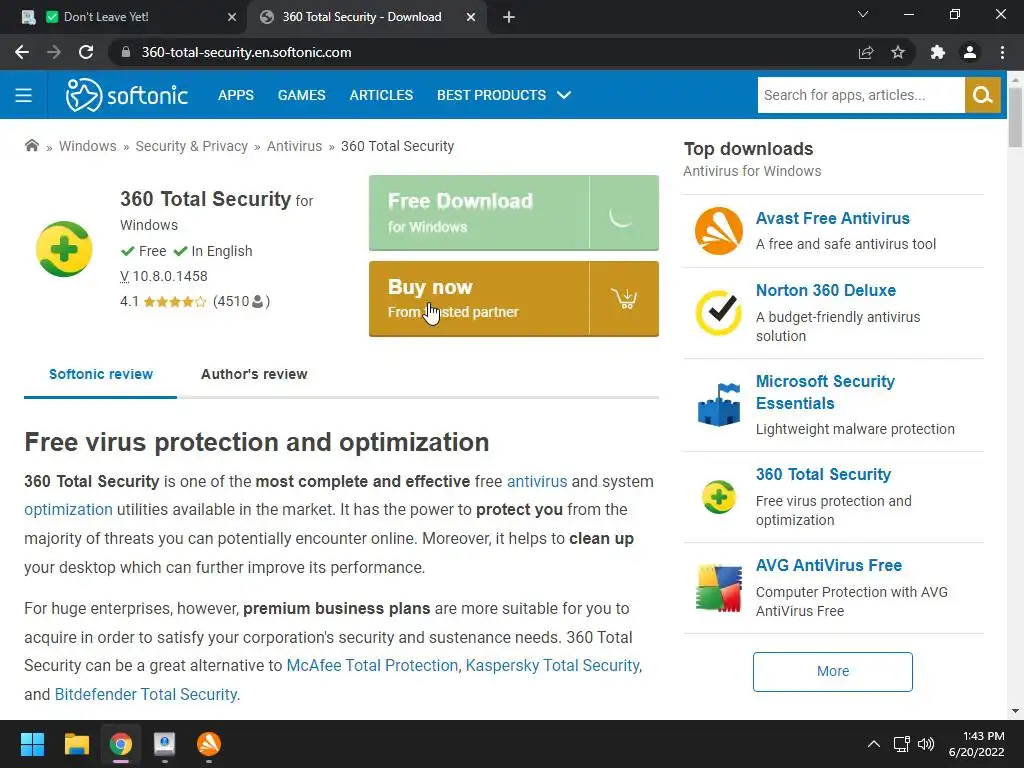Open the Norton 360 Deluxe title link
Image resolution: width=1024 pixels, height=768 pixels.
(x=825, y=290)
